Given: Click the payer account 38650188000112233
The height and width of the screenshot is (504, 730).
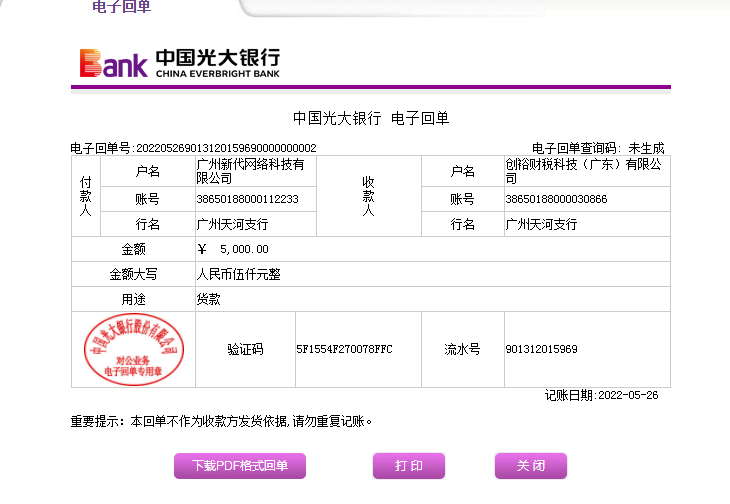Looking at the screenshot, I should pyautogui.click(x=247, y=199).
